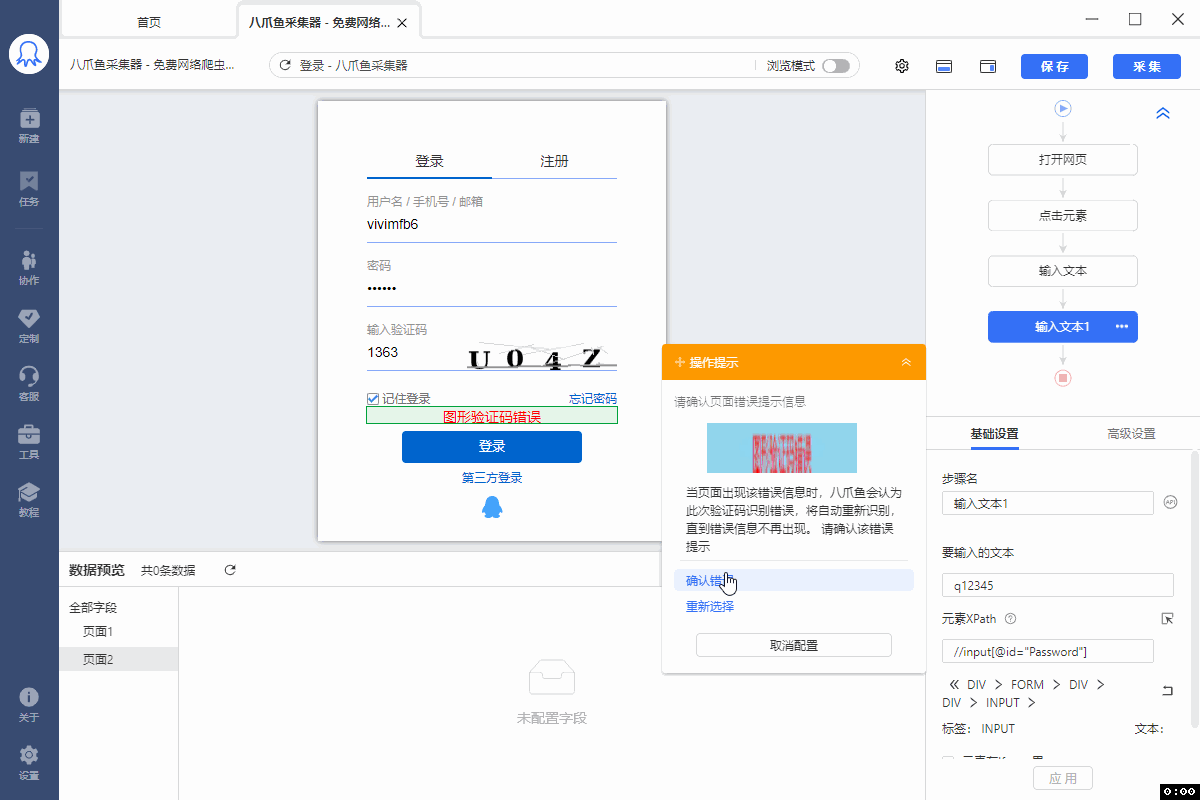
Task: Select 页面2 in the field list
Action: pos(119,659)
